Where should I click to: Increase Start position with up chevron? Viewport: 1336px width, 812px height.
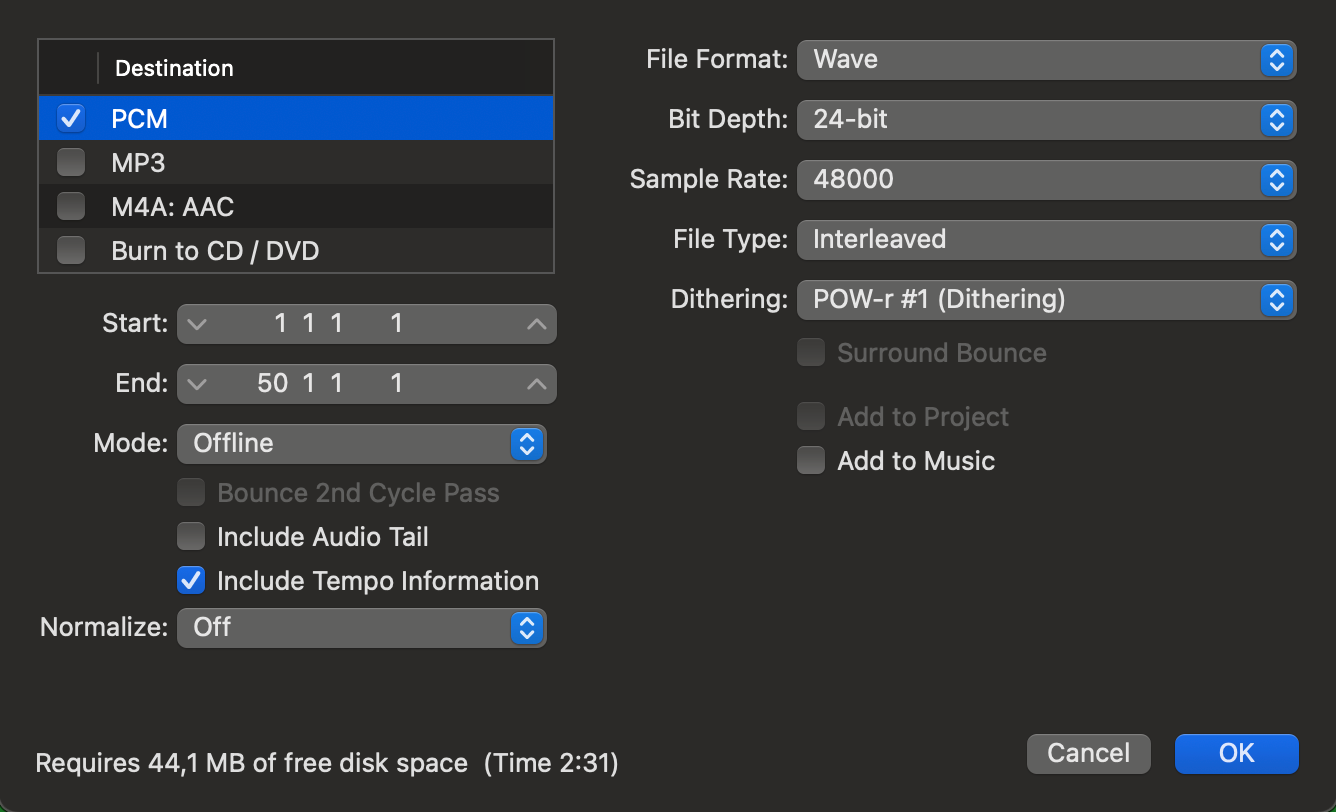pyautogui.click(x=537, y=324)
